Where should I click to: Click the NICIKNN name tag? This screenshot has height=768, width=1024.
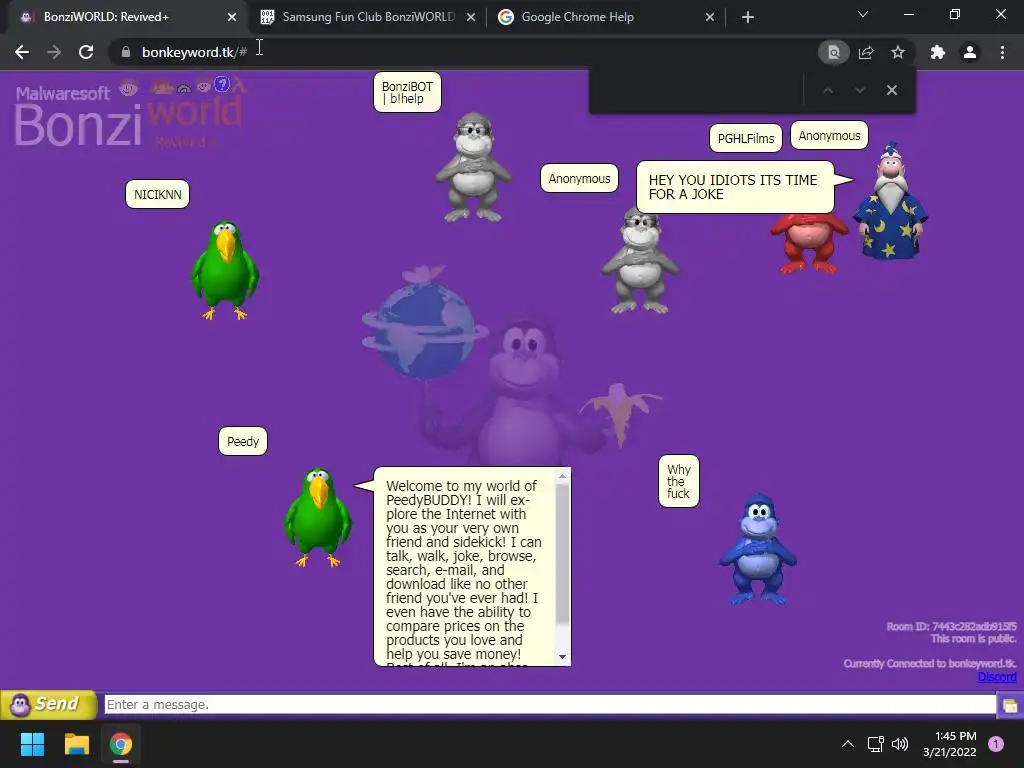(x=157, y=195)
